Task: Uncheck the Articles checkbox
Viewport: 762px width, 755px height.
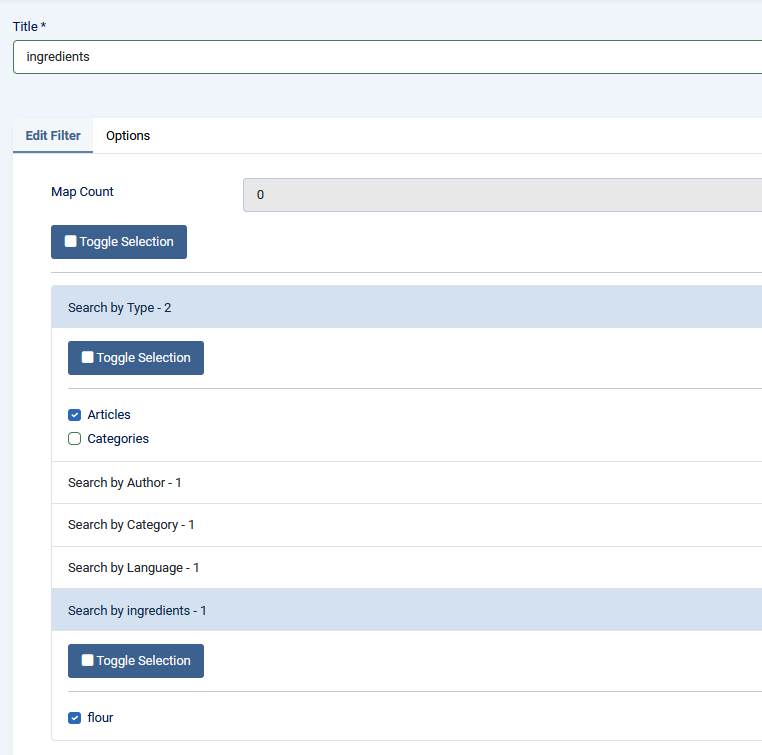Action: pos(74,415)
